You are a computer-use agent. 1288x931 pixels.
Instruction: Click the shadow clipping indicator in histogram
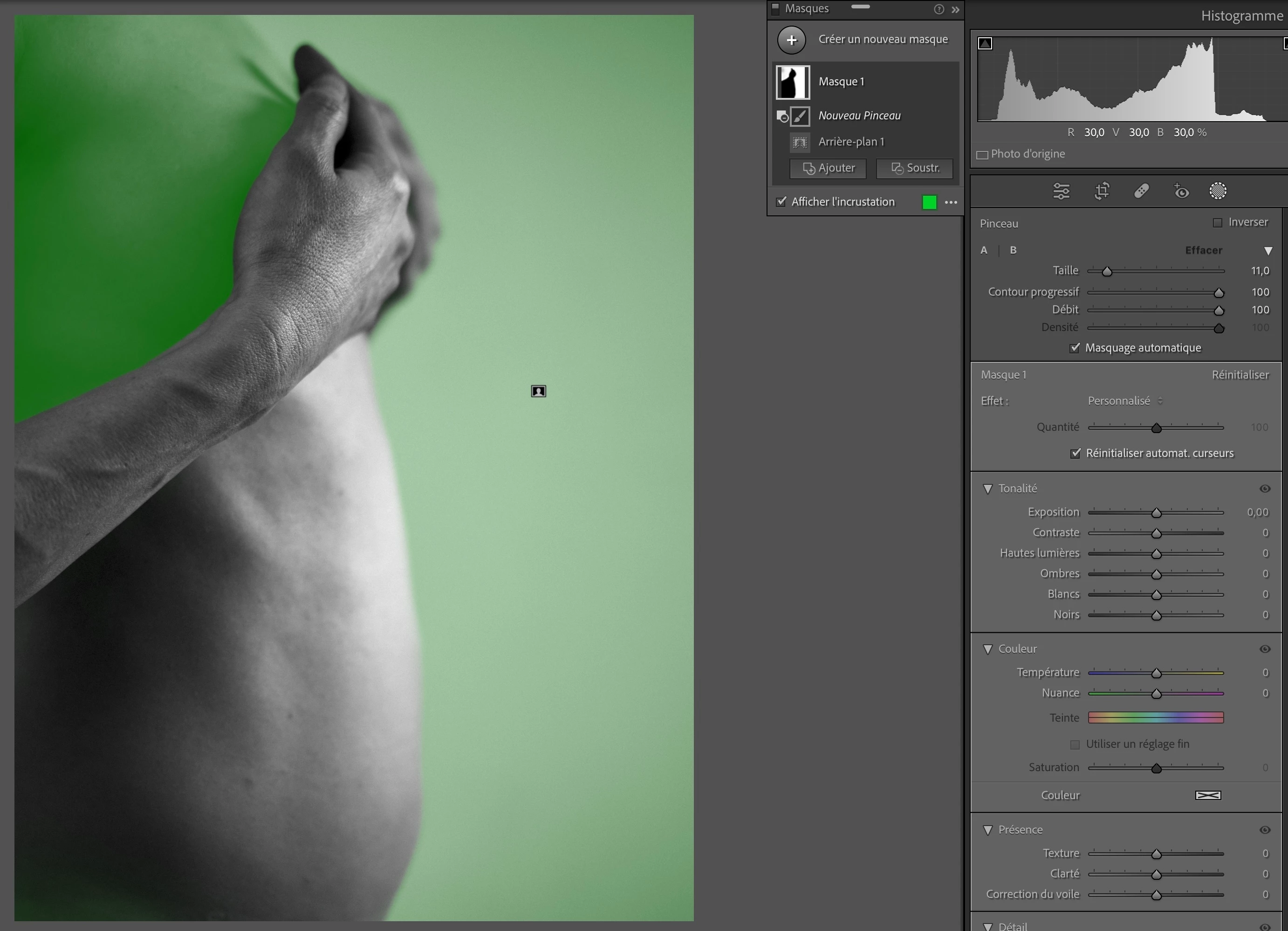tap(985, 44)
